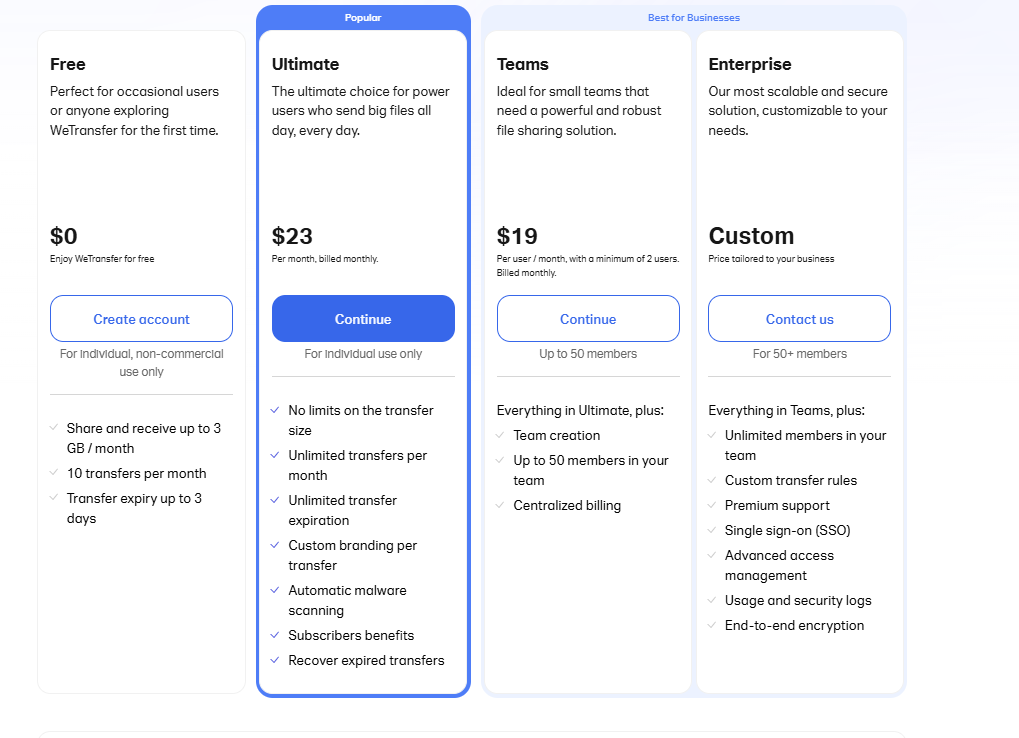Viewport: 1019px width, 738px height.
Task: Click 'Subscribers benefits' feature text
Action: [351, 635]
